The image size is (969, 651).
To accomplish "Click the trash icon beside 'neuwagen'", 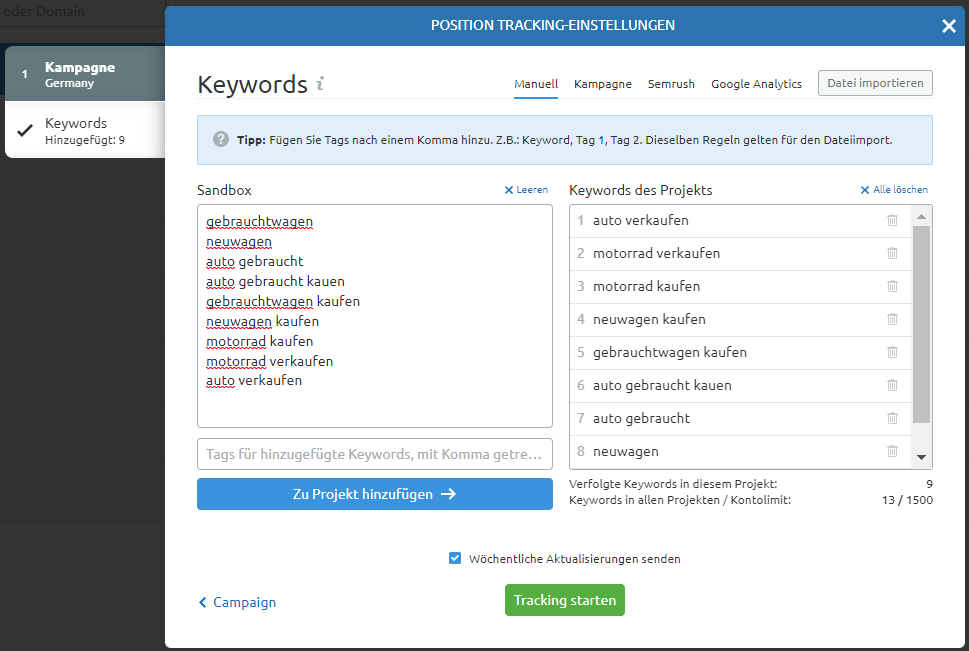I will (x=892, y=451).
